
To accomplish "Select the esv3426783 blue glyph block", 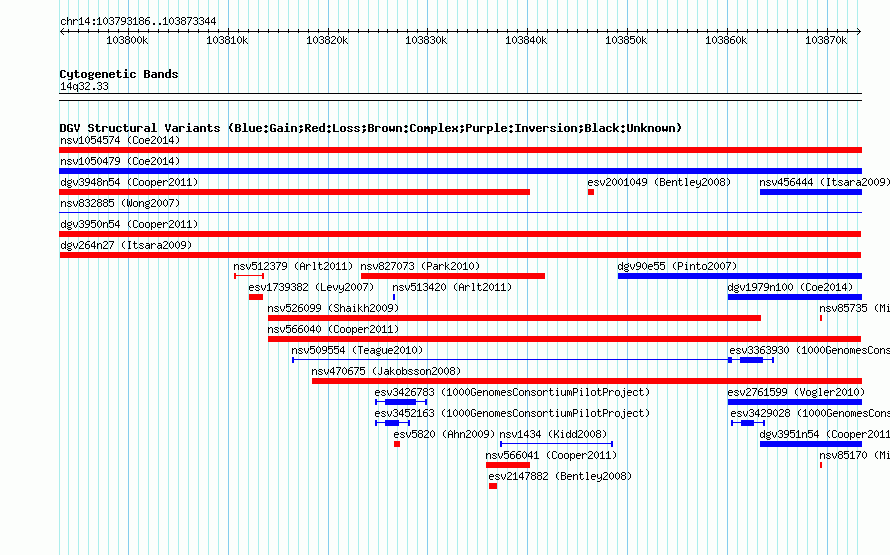I will 401,402.
